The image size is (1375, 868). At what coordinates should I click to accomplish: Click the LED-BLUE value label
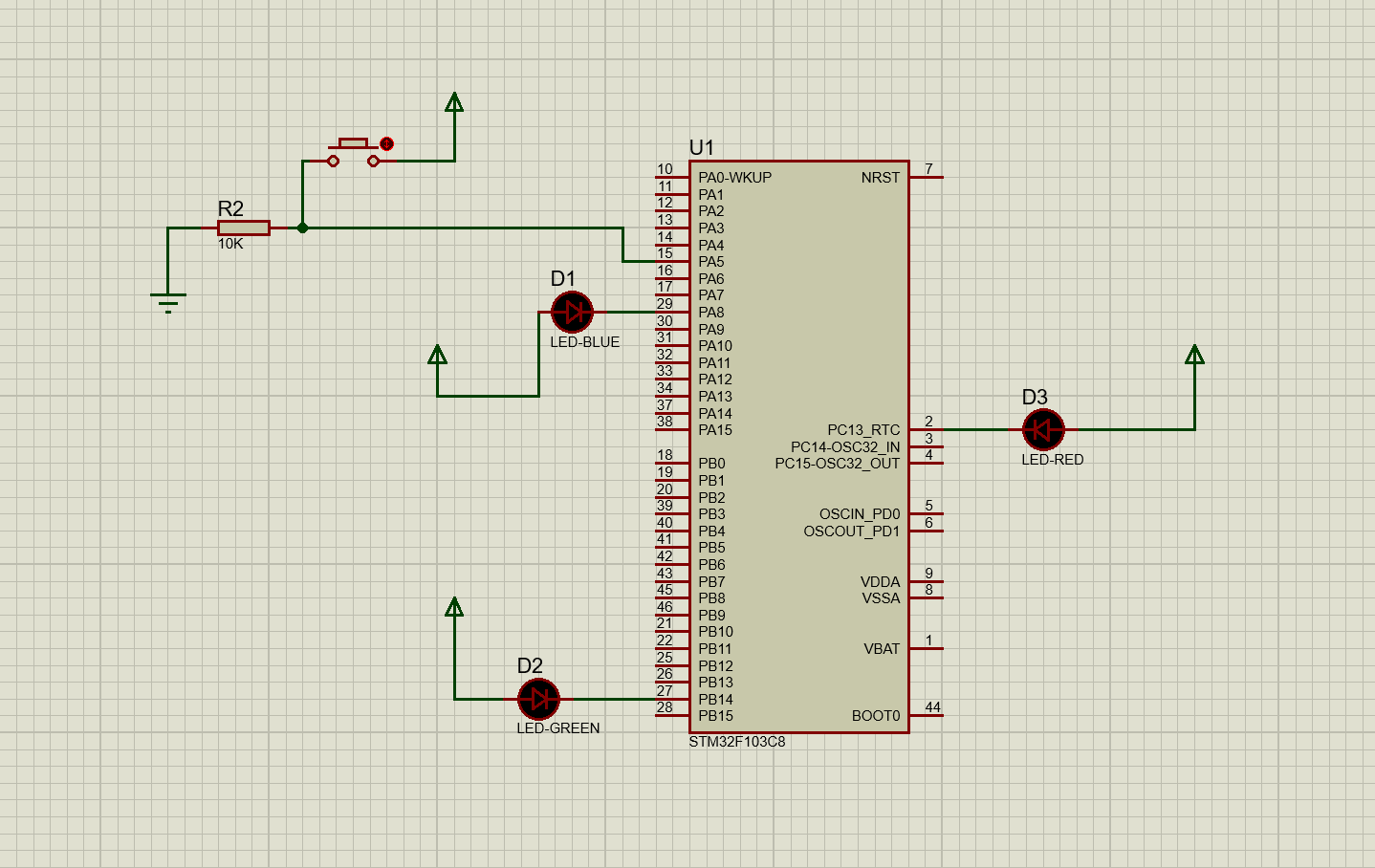(x=585, y=342)
